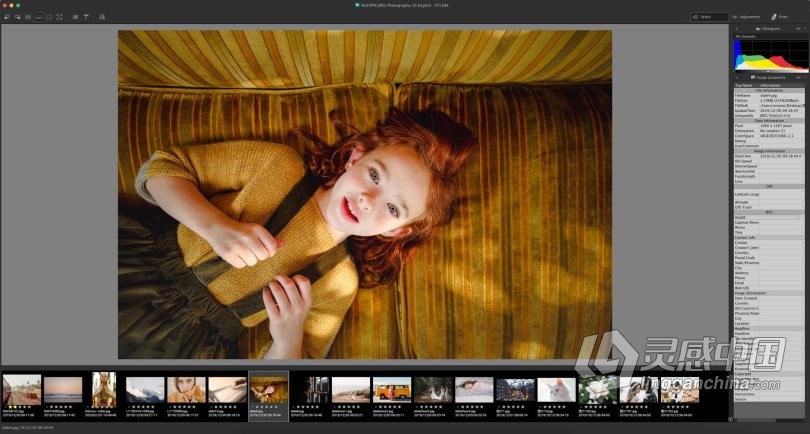Viewport: 810px width, 434px height.
Task: Close the Image properties panel with its X icon
Action: (x=806, y=78)
